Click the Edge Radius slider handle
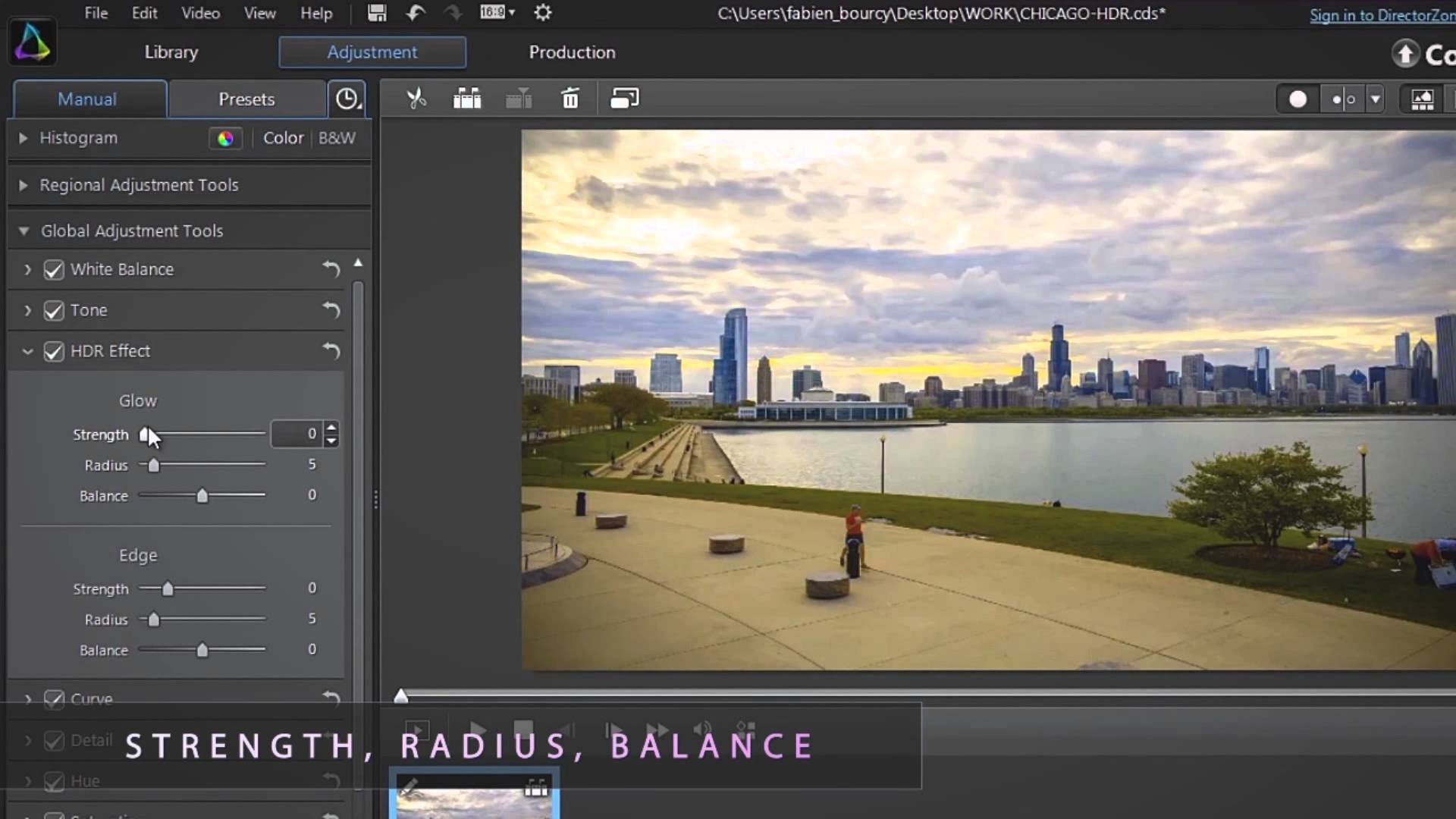This screenshot has height=819, width=1456. click(154, 620)
